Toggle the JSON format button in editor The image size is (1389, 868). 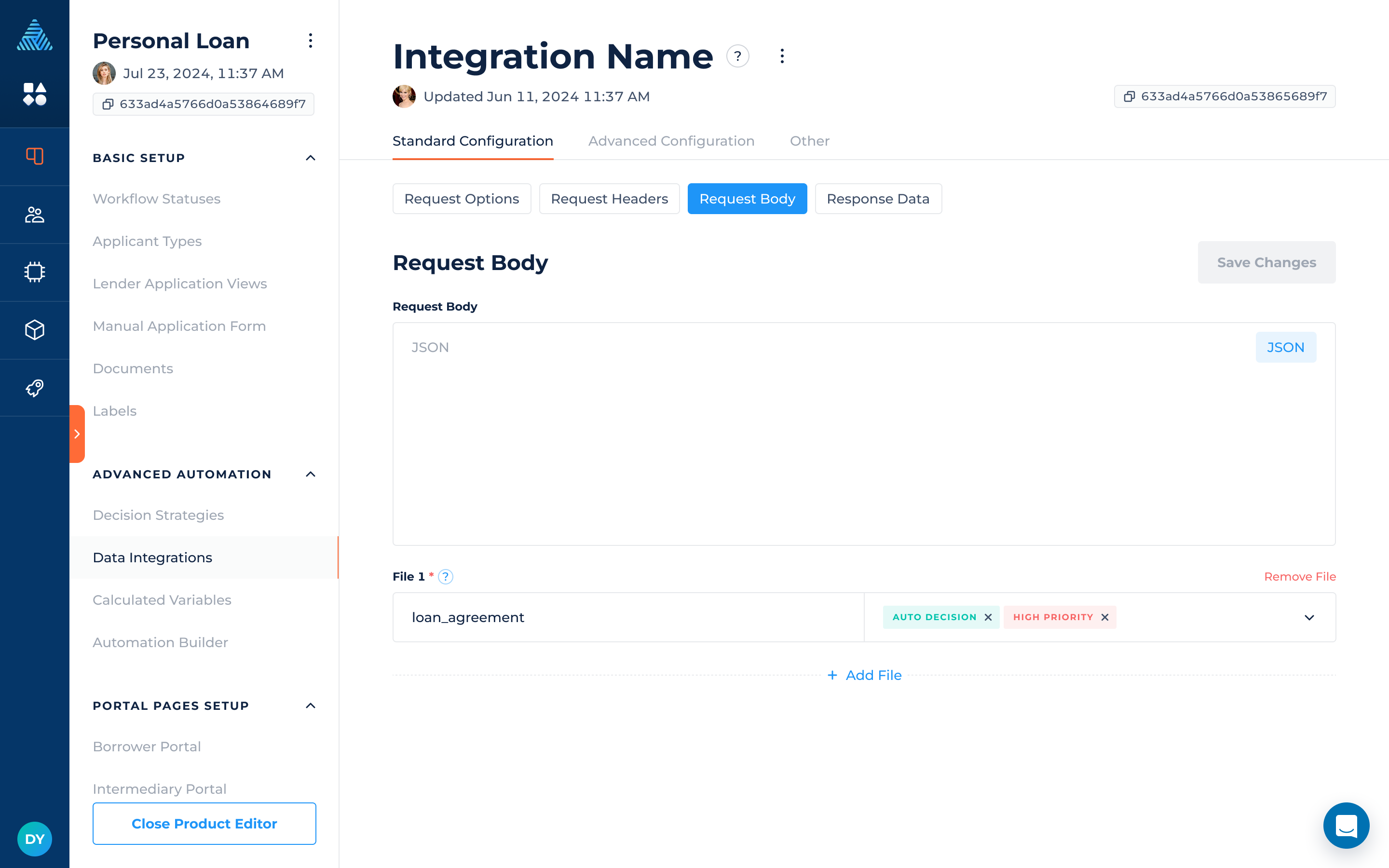tap(1285, 347)
